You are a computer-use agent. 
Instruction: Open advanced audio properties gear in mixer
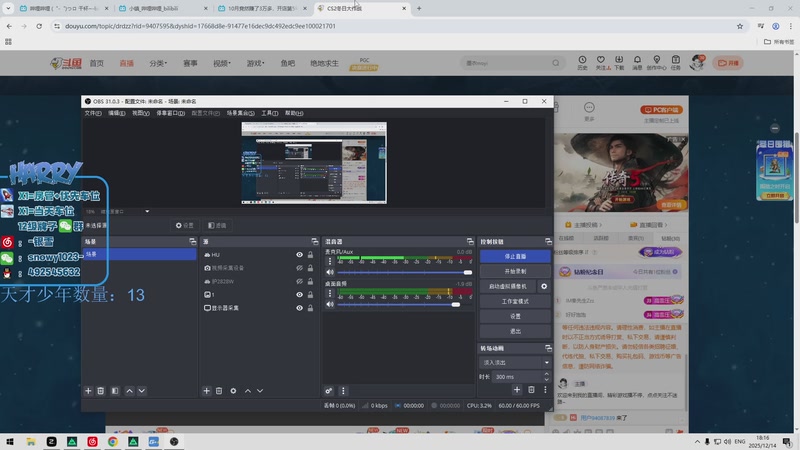[x=329, y=391]
